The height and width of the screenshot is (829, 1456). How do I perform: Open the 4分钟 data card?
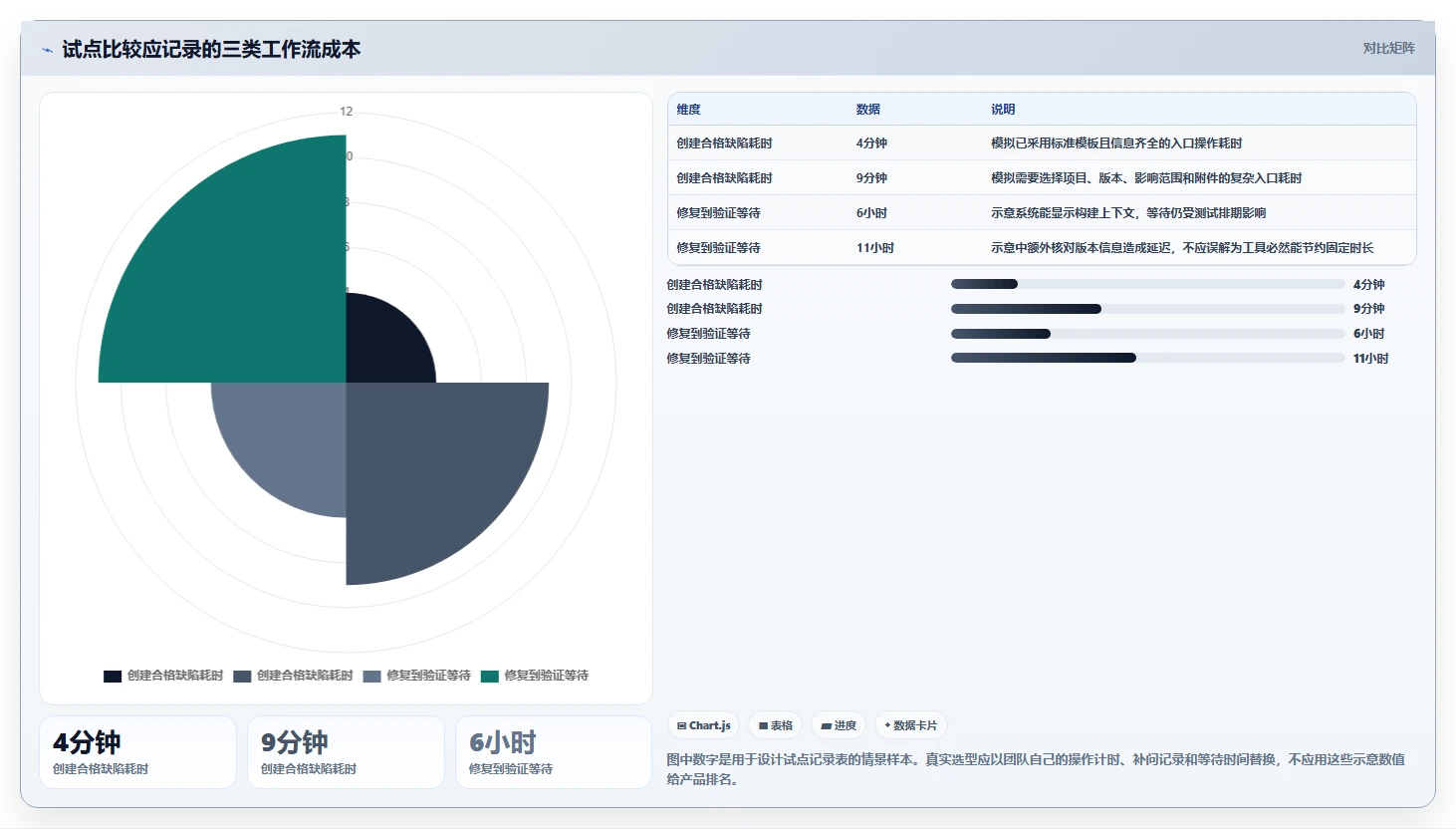(137, 752)
